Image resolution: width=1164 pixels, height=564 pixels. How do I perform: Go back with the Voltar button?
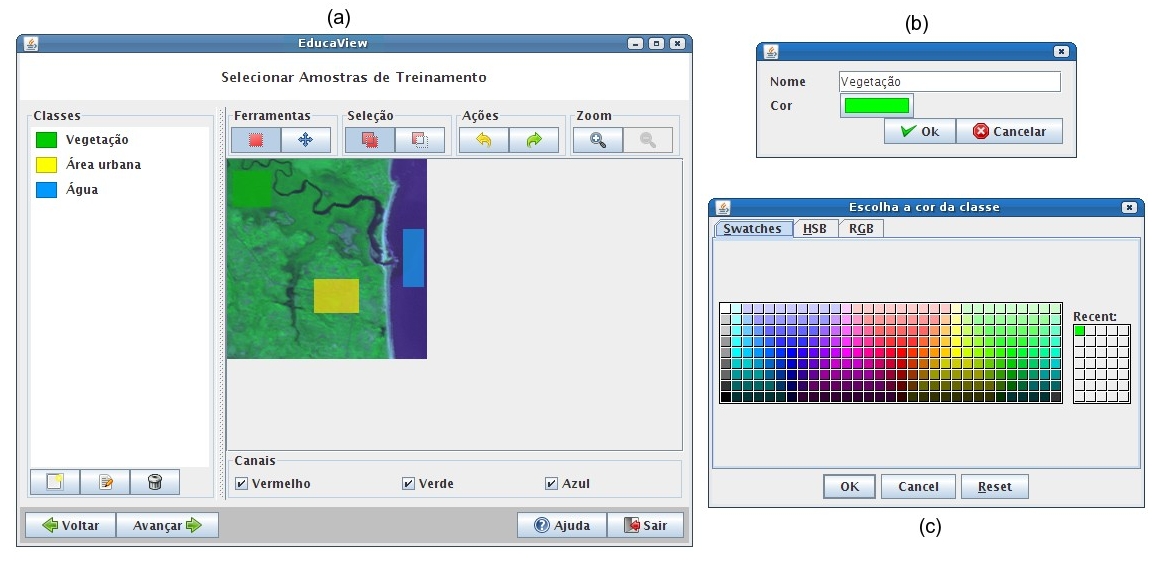point(71,525)
